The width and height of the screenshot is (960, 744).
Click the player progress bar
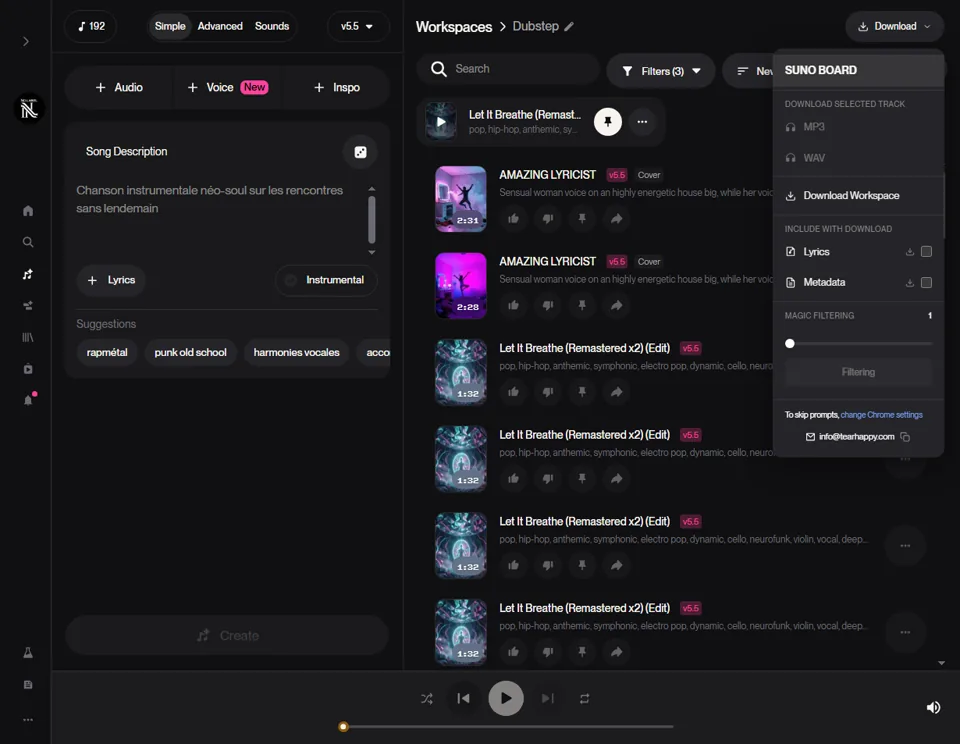[x=506, y=727]
